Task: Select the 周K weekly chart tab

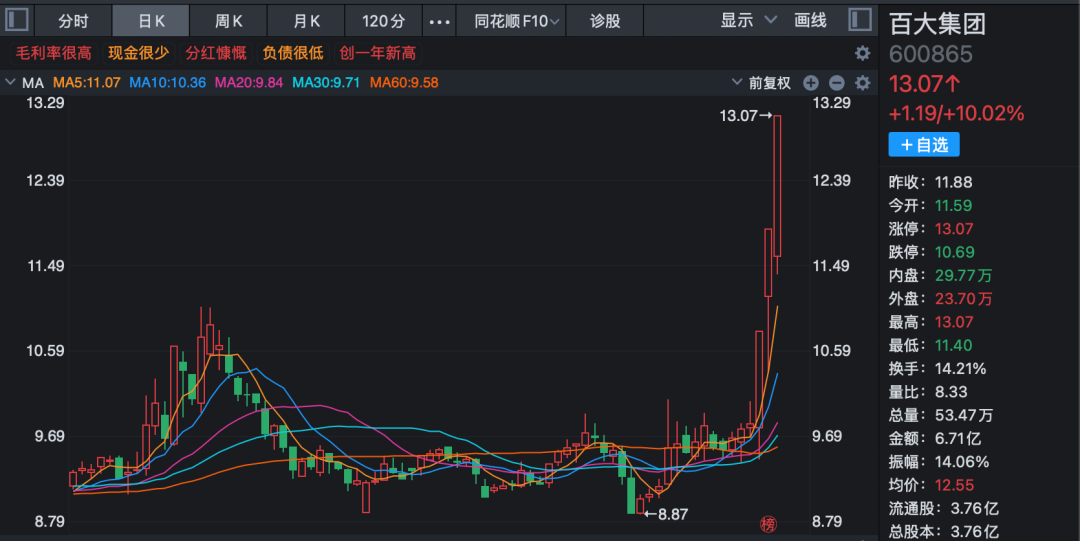Action: tap(229, 21)
